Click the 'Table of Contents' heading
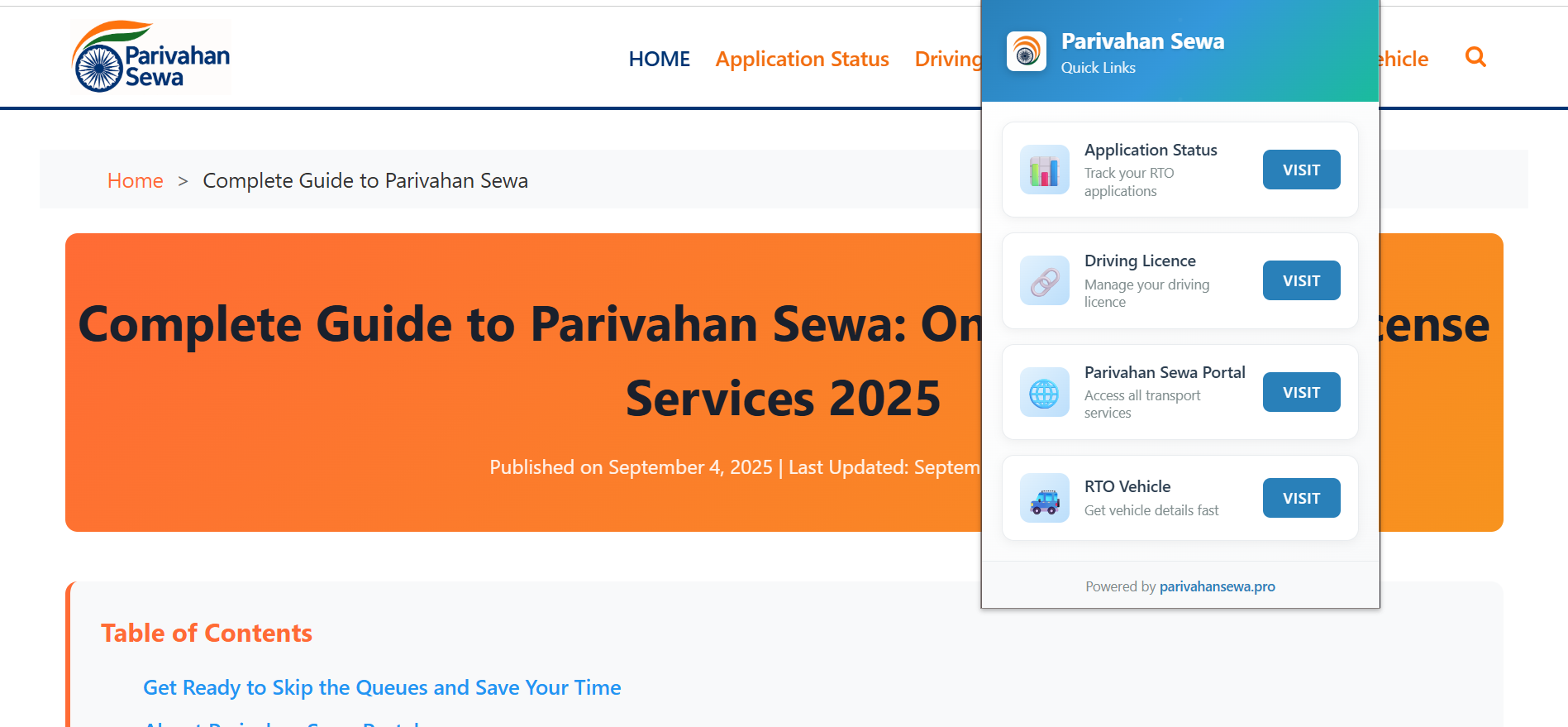1568x727 pixels. tap(207, 633)
